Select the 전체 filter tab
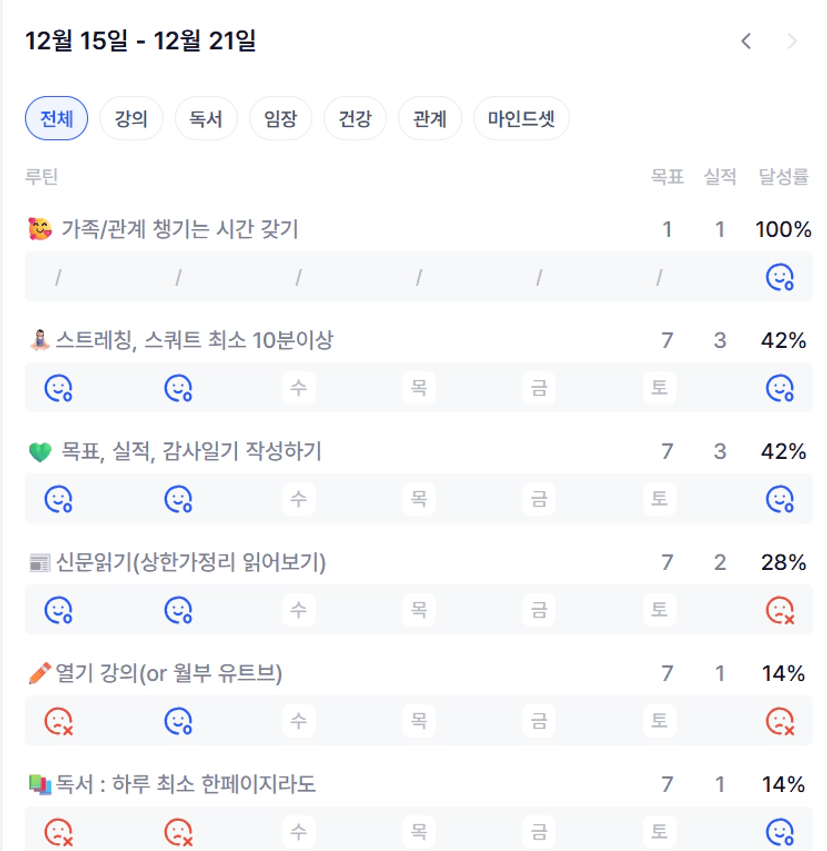827x851 pixels. (56, 119)
